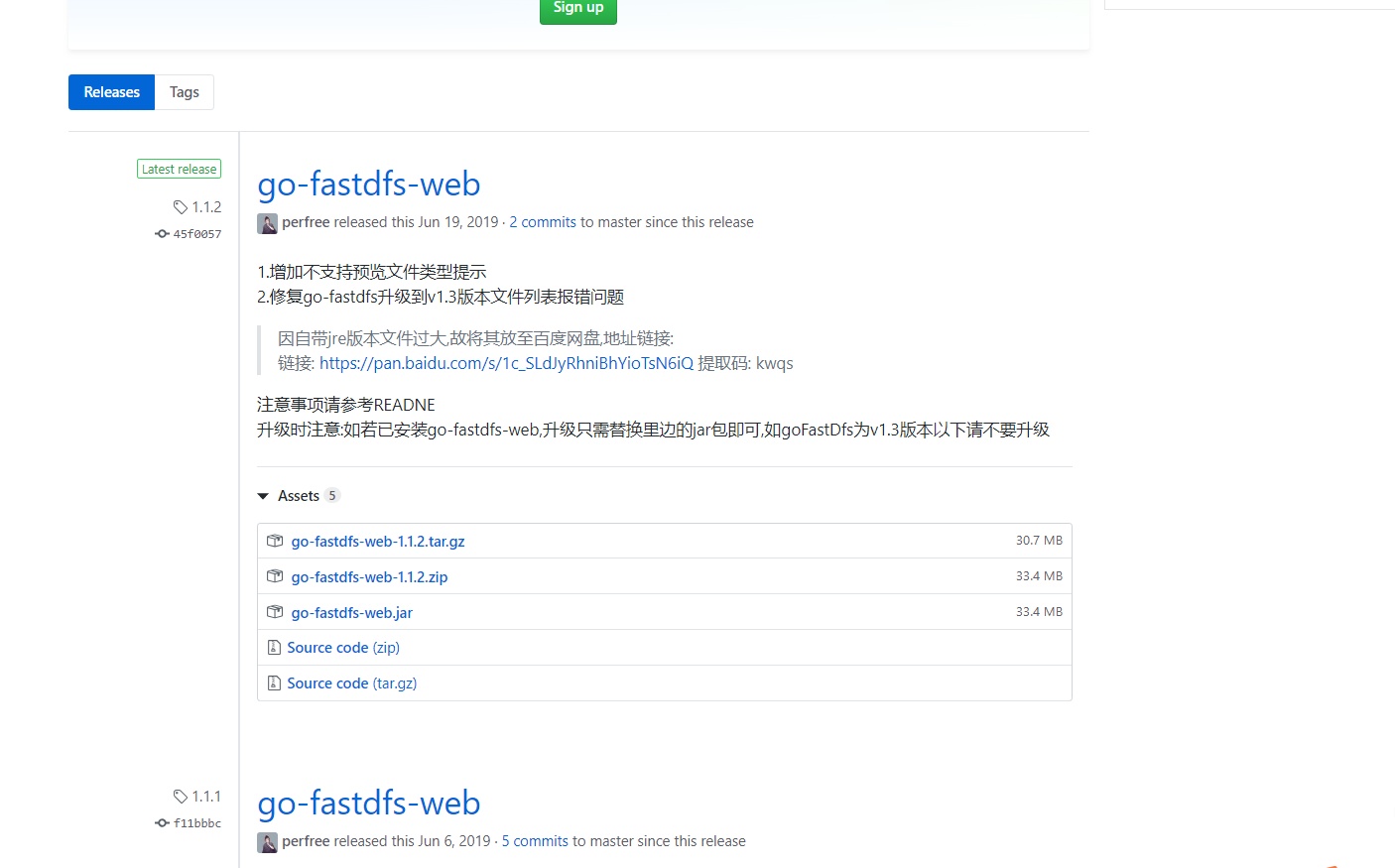Select the Releases tab
This screenshot has height=868, width=1395.
111,91
